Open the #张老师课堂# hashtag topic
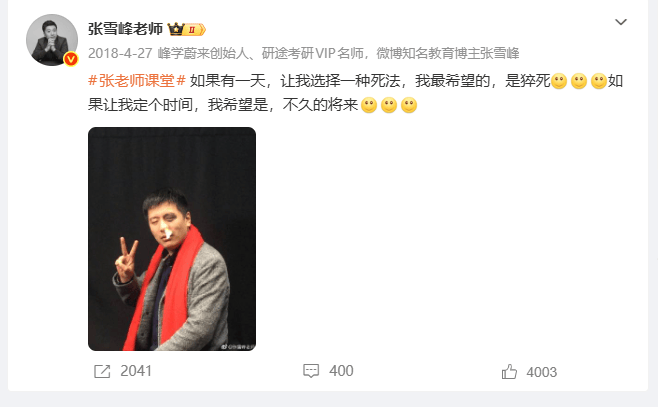 137,81
